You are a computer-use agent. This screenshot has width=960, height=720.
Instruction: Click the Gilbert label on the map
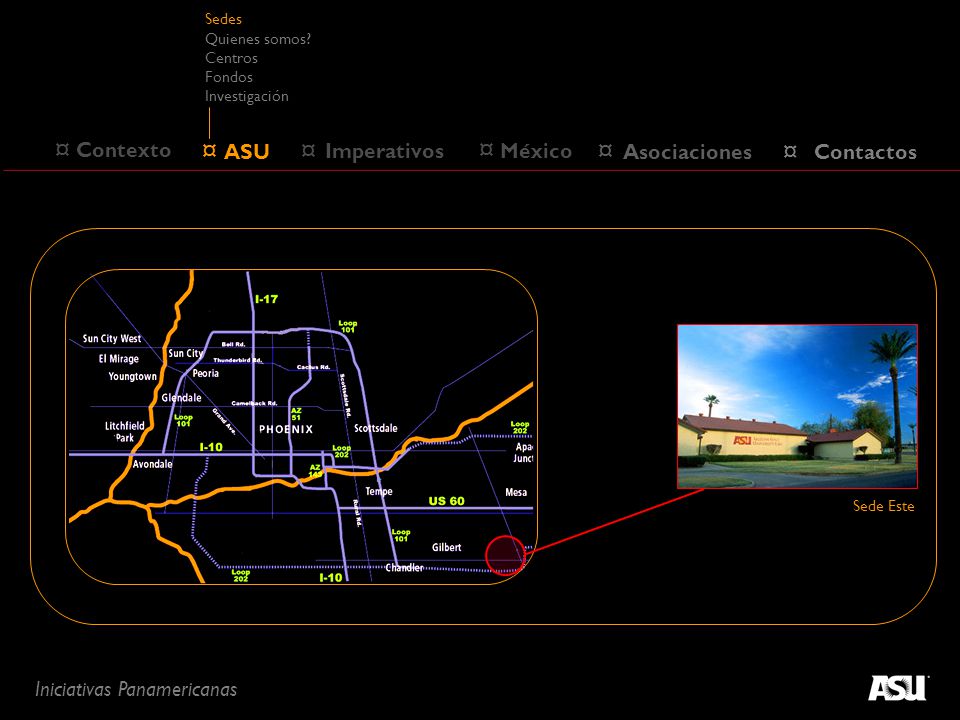[447, 547]
